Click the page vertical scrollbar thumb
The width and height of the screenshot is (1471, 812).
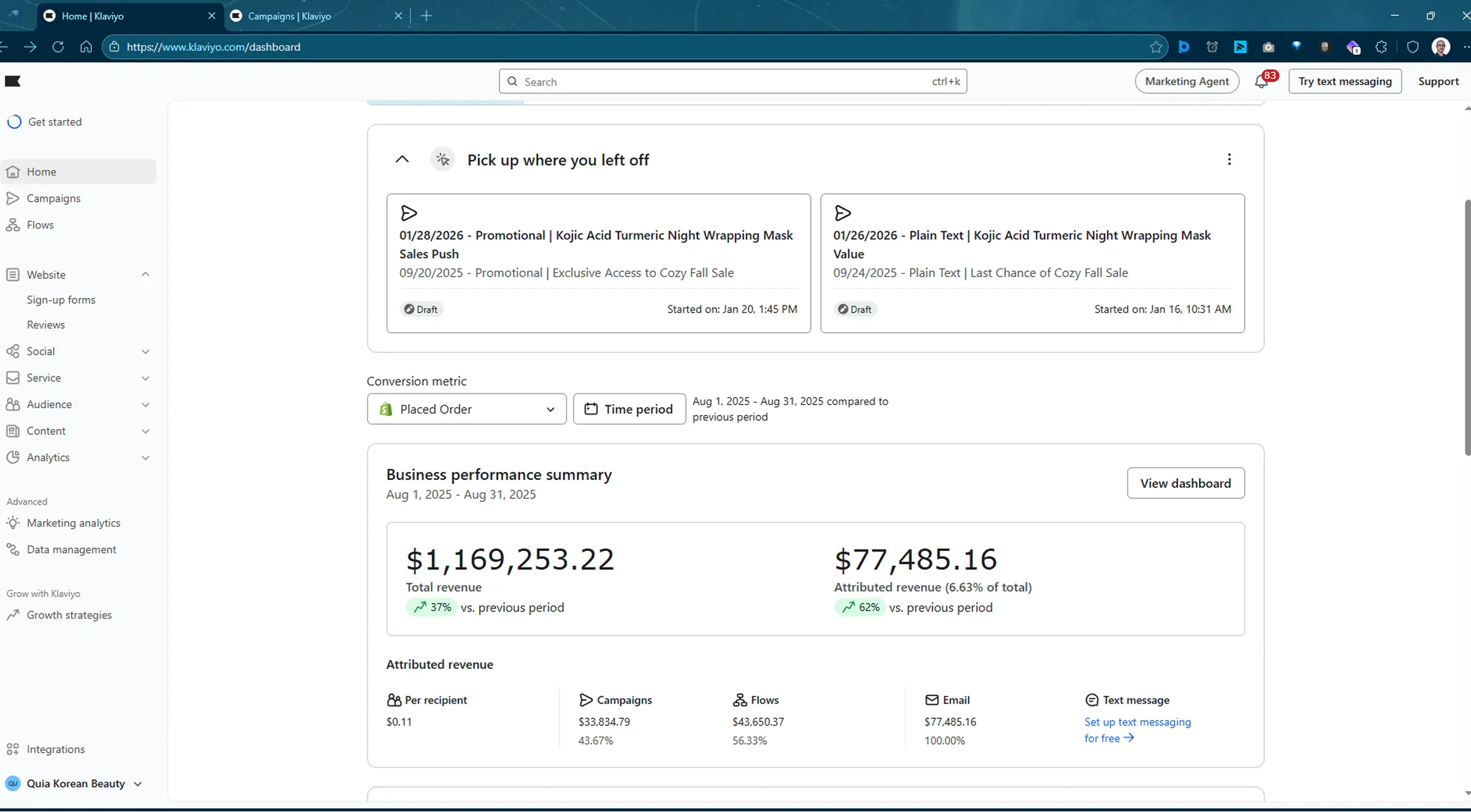pyautogui.click(x=1467, y=328)
